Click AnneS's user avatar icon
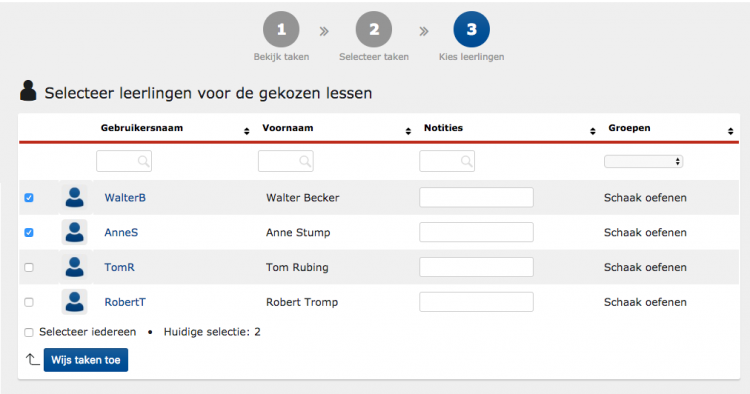This screenshot has height=394, width=750. point(75,232)
